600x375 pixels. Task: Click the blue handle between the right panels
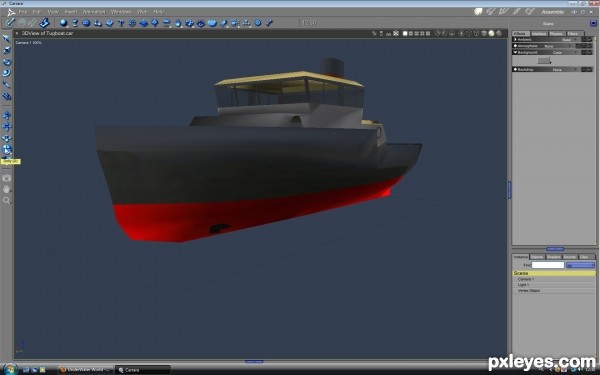tap(555, 249)
